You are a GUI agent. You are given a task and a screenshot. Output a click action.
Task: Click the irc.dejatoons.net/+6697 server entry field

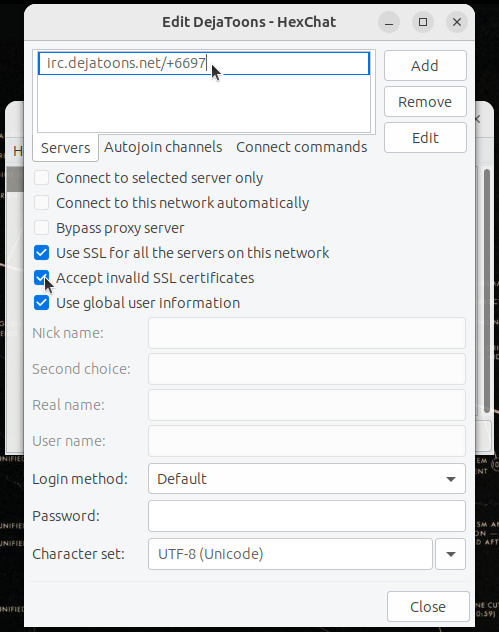[x=204, y=63]
